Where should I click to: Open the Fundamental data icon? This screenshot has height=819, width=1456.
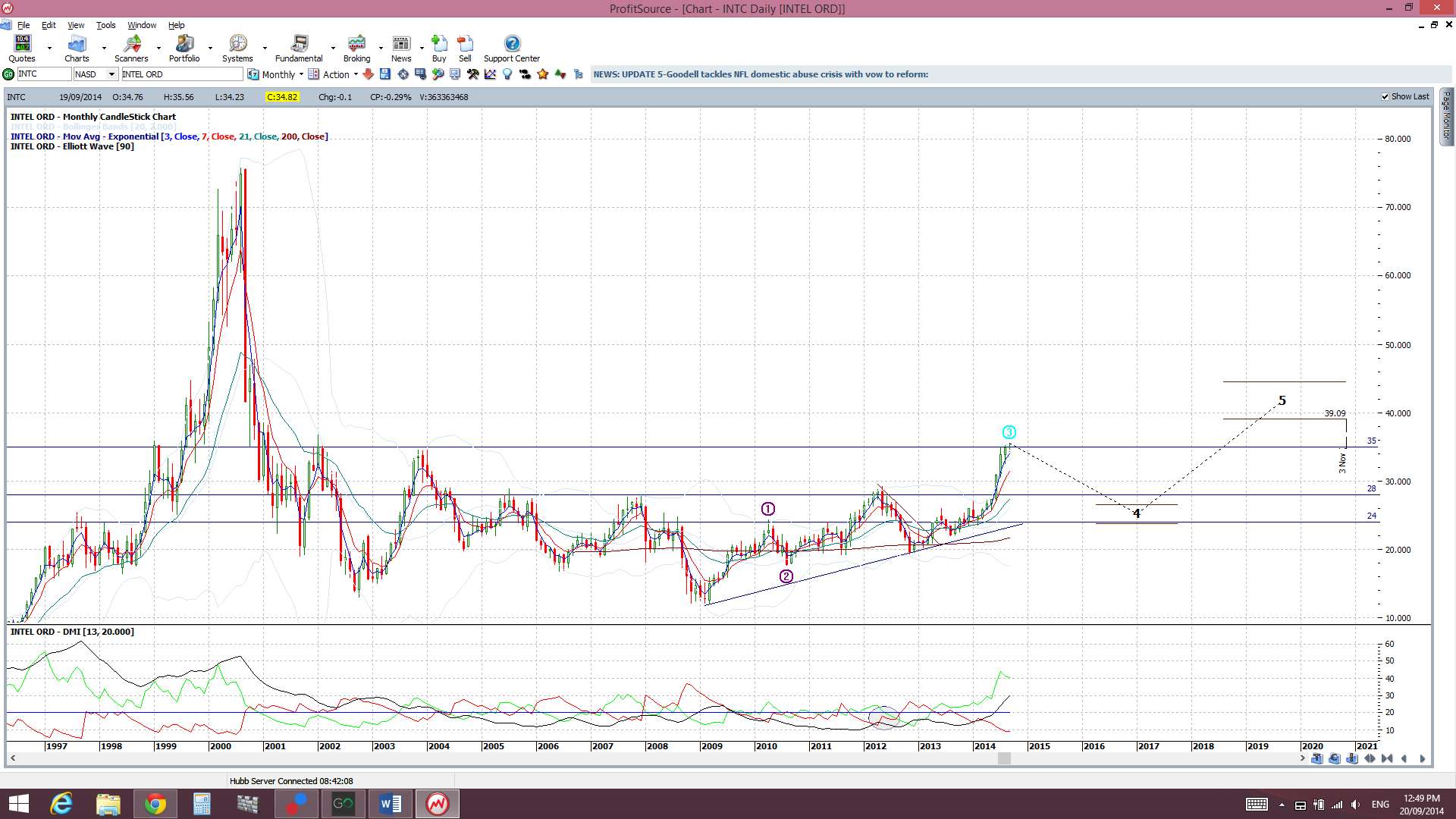(x=300, y=44)
